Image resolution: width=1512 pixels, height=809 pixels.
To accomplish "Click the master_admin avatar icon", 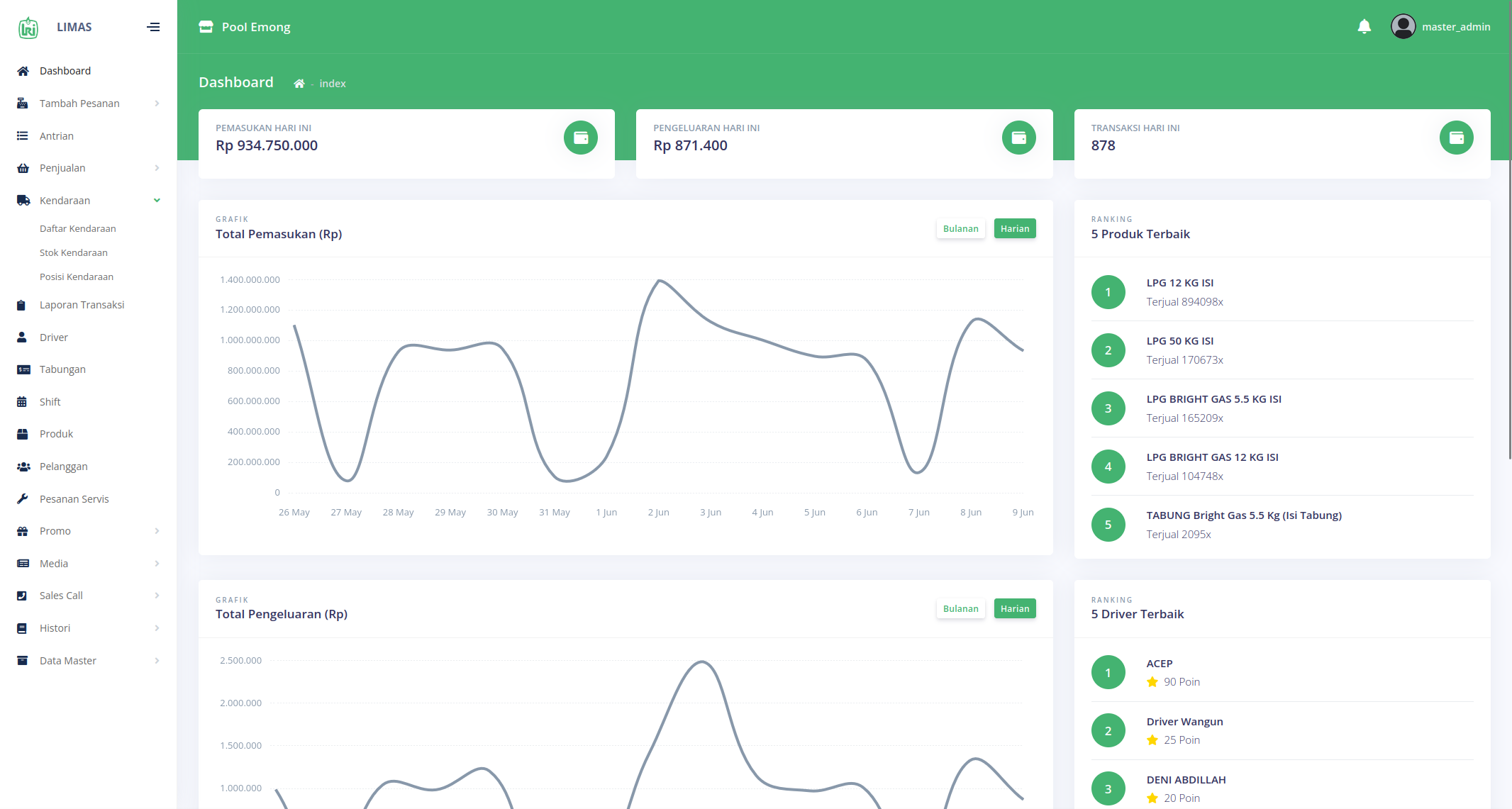I will pos(1403,27).
